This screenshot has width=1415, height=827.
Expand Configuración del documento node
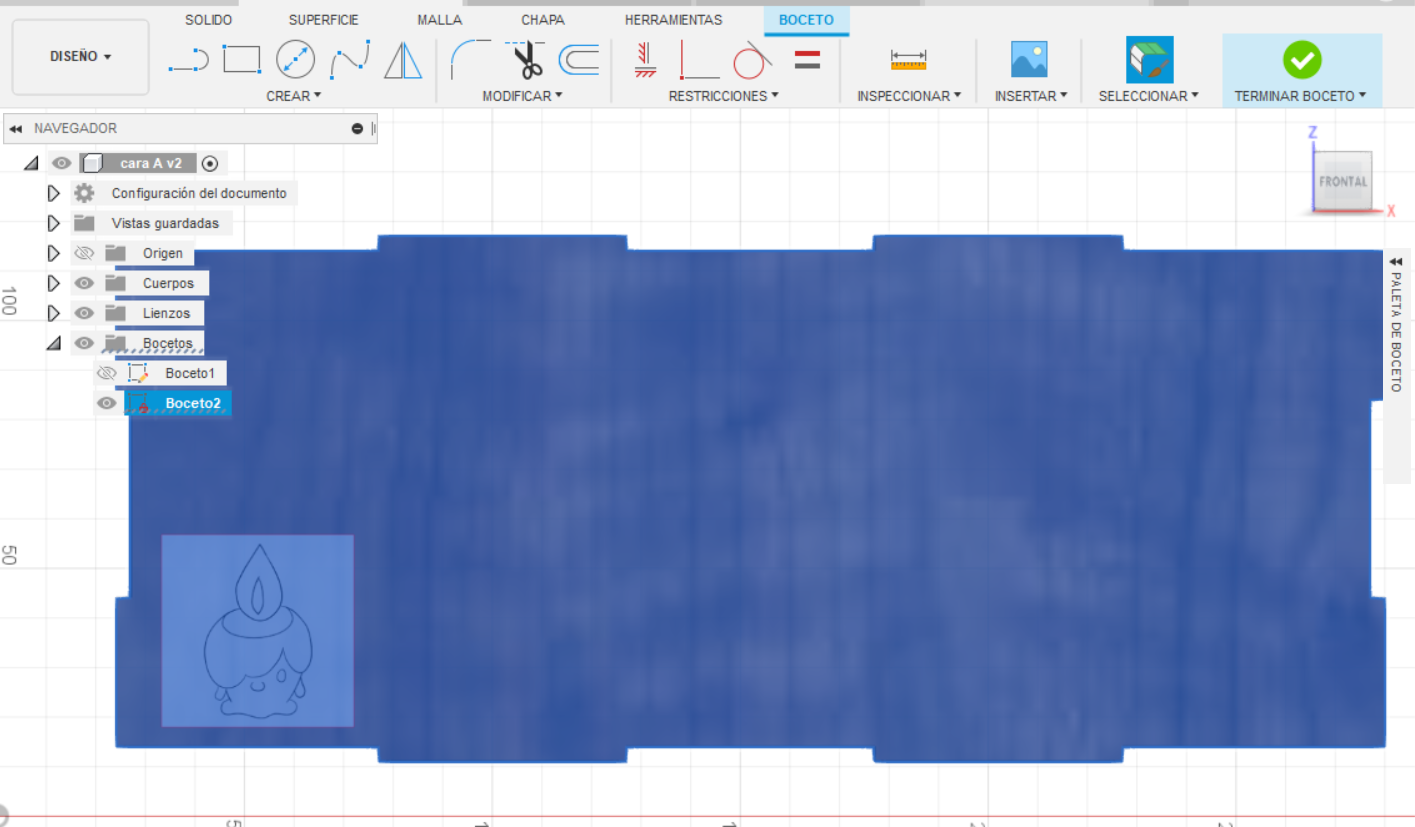pos(54,193)
